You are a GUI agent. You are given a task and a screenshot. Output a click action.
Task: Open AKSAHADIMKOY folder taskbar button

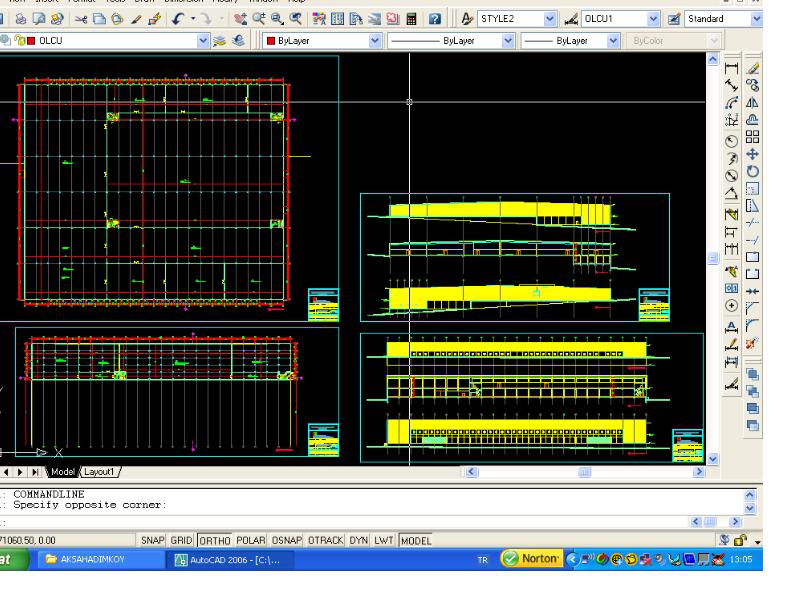tap(102, 560)
